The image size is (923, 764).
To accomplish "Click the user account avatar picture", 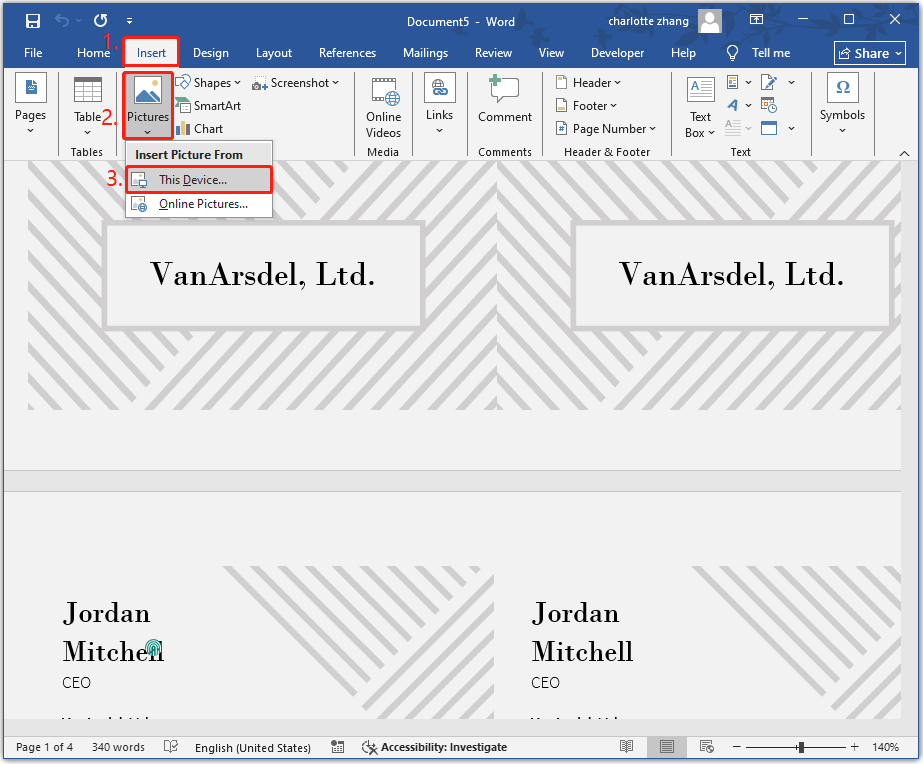I will coord(710,21).
